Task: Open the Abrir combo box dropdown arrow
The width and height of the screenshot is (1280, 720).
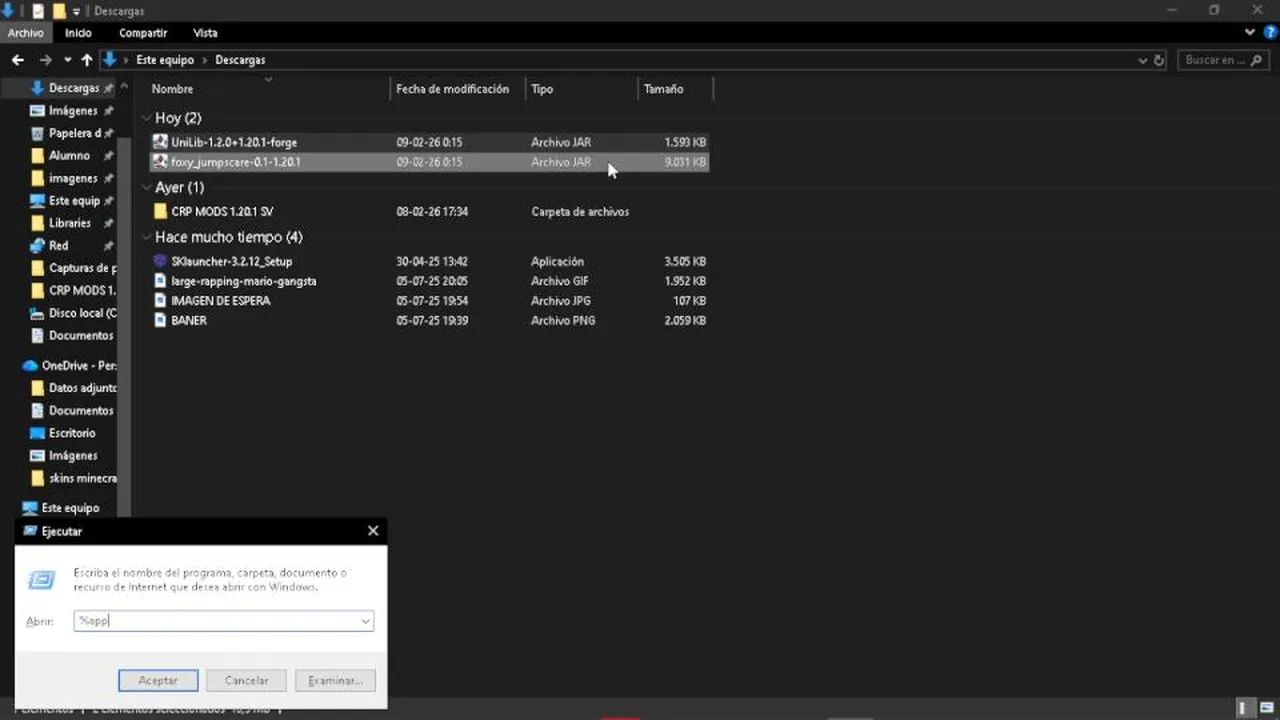Action: tap(366, 621)
